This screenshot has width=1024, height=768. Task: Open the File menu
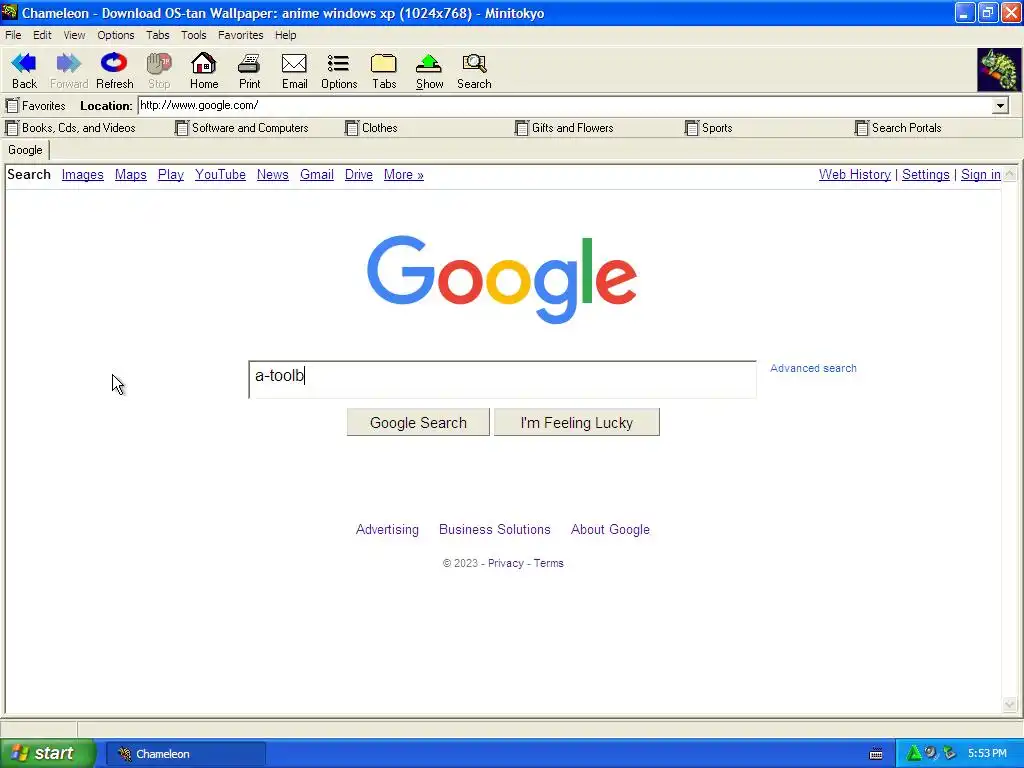[x=13, y=35]
